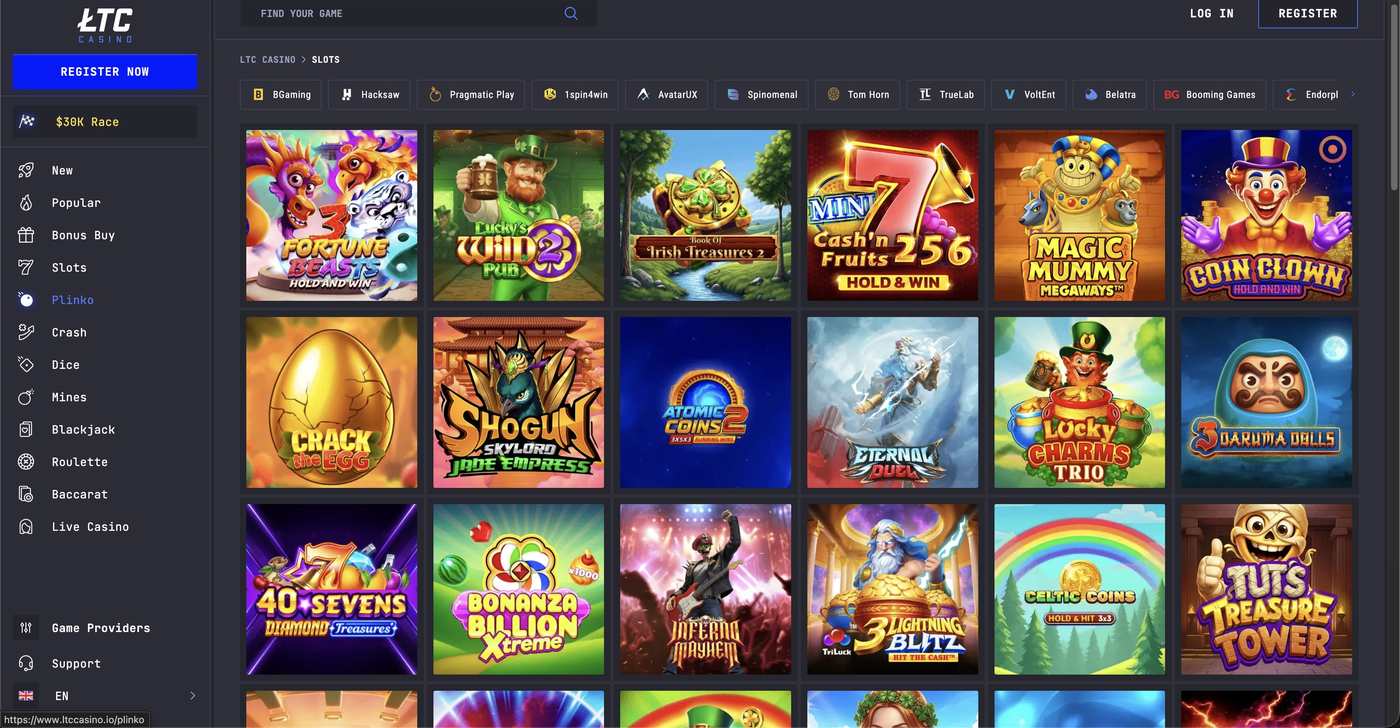Open Bonanza Billion Xtreme game
The height and width of the screenshot is (728, 1400).
click(x=519, y=589)
